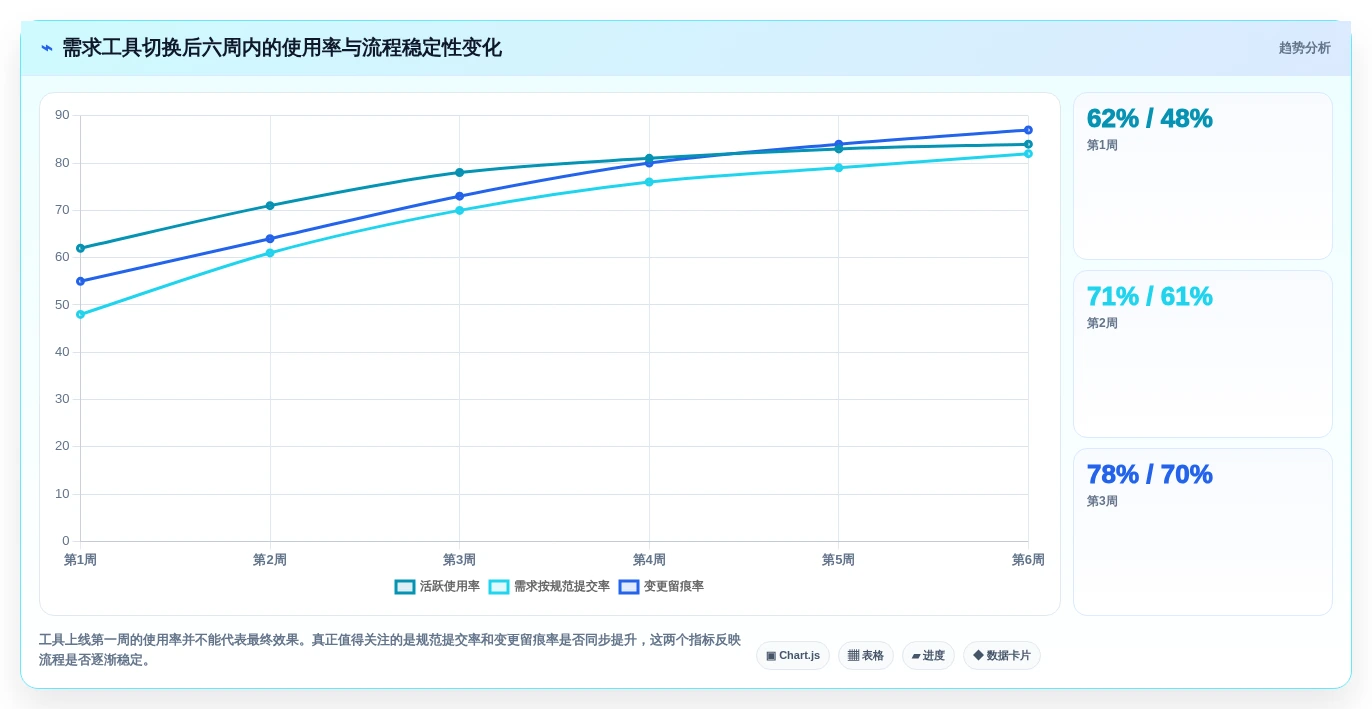This screenshot has width=1372, height=709.
Task: Select the 数据卡片 chip
Action: point(1002,656)
